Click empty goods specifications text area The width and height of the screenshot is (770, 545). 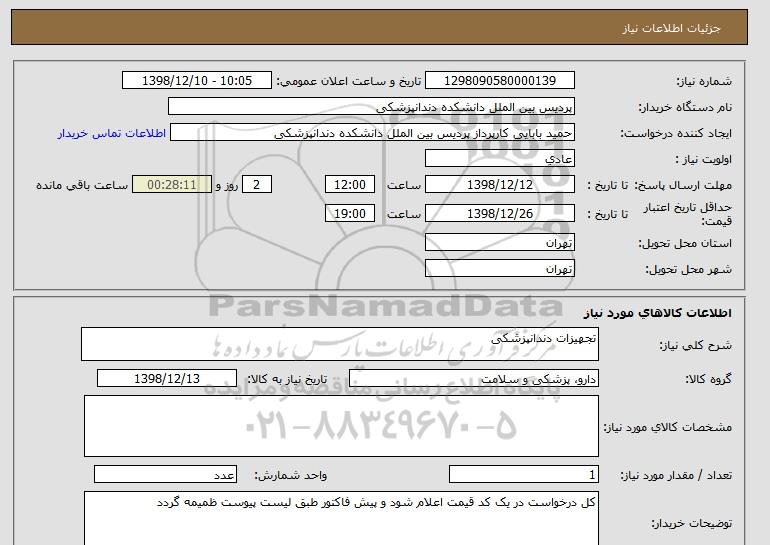[x=341, y=426]
